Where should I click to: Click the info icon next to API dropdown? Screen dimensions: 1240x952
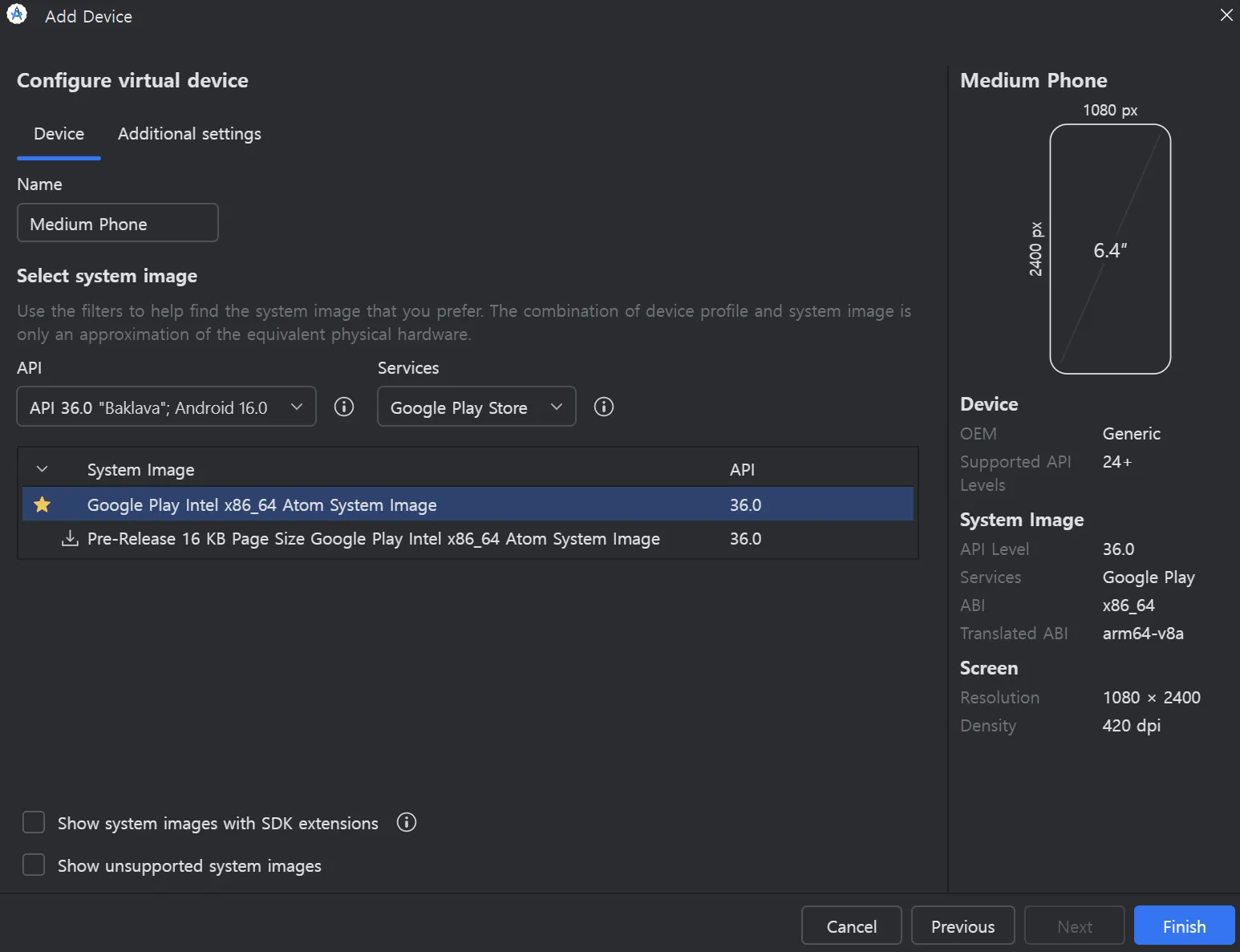click(x=344, y=407)
